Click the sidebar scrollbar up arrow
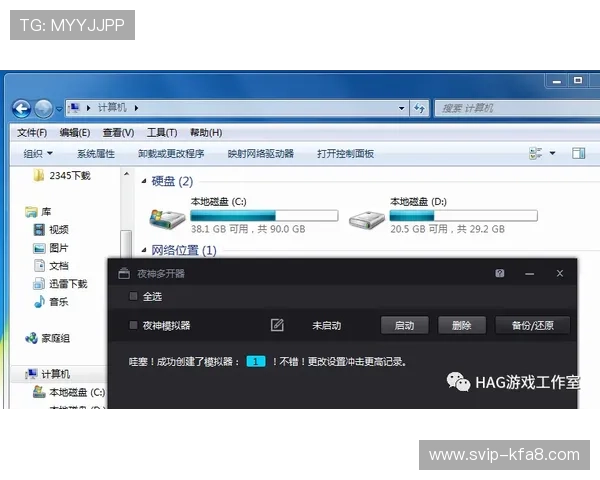600x480 pixels. pos(126,174)
